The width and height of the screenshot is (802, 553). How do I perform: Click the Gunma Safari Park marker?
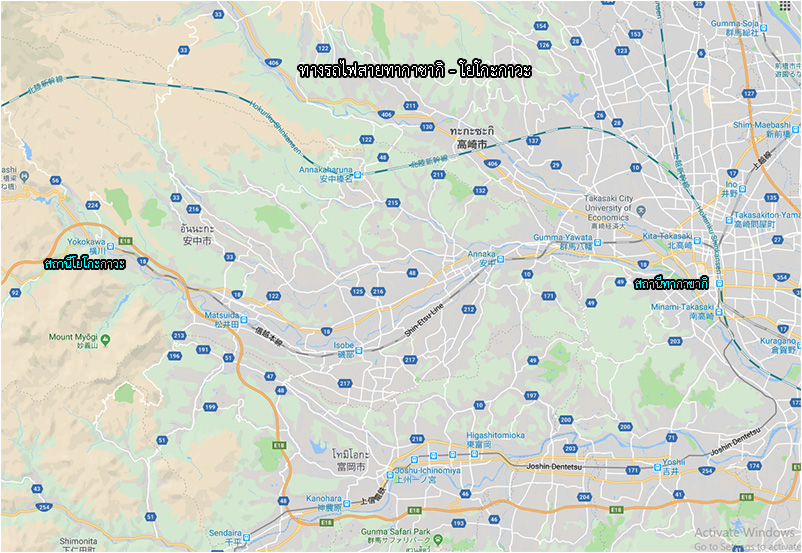point(438,540)
